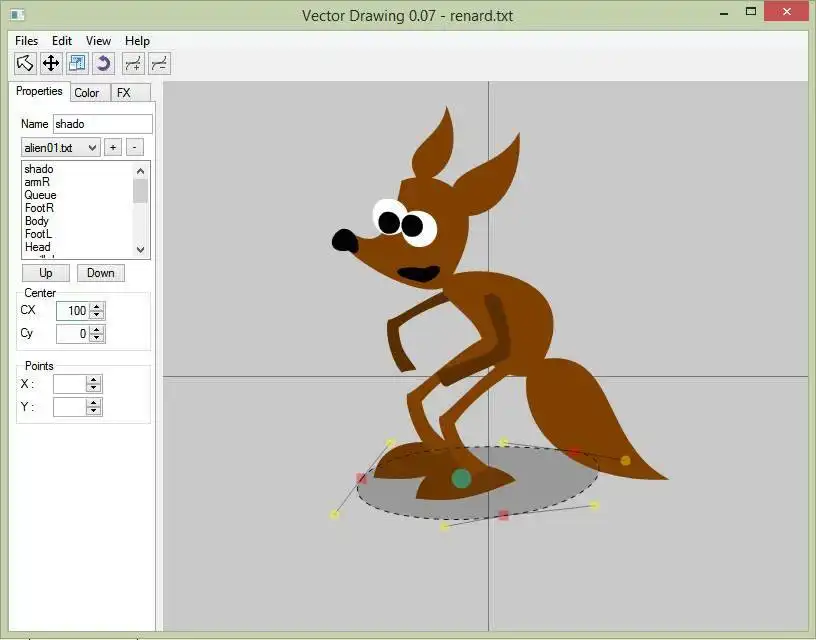Select FootL in the shape list

click(39, 234)
